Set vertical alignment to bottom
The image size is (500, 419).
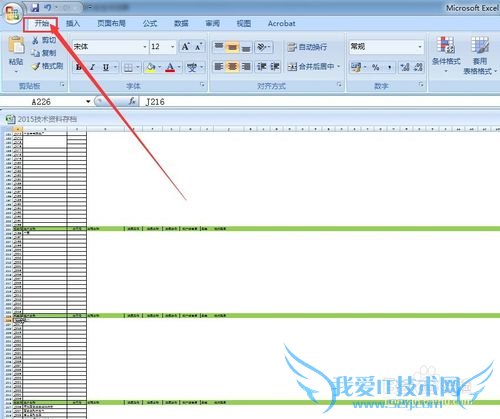tap(246, 47)
